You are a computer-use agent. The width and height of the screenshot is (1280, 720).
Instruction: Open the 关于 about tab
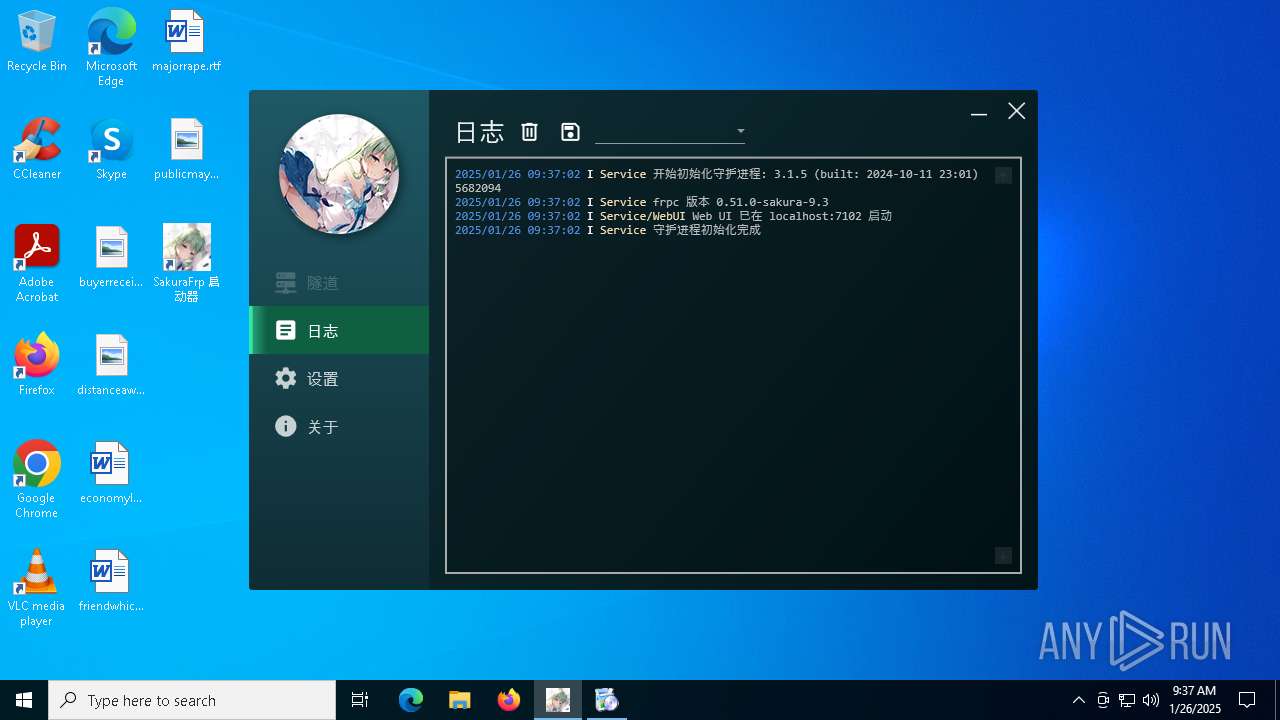coord(339,426)
